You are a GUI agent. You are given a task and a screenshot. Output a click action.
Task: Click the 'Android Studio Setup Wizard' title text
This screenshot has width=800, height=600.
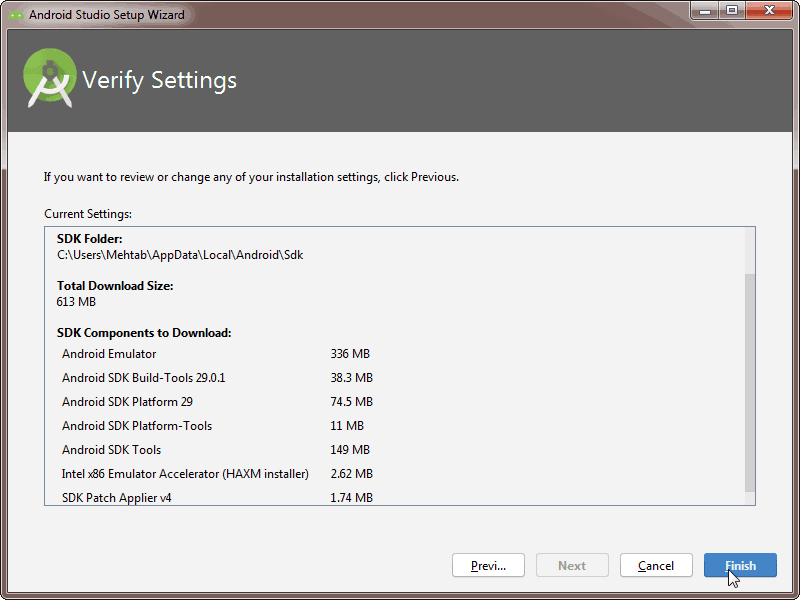coord(107,15)
